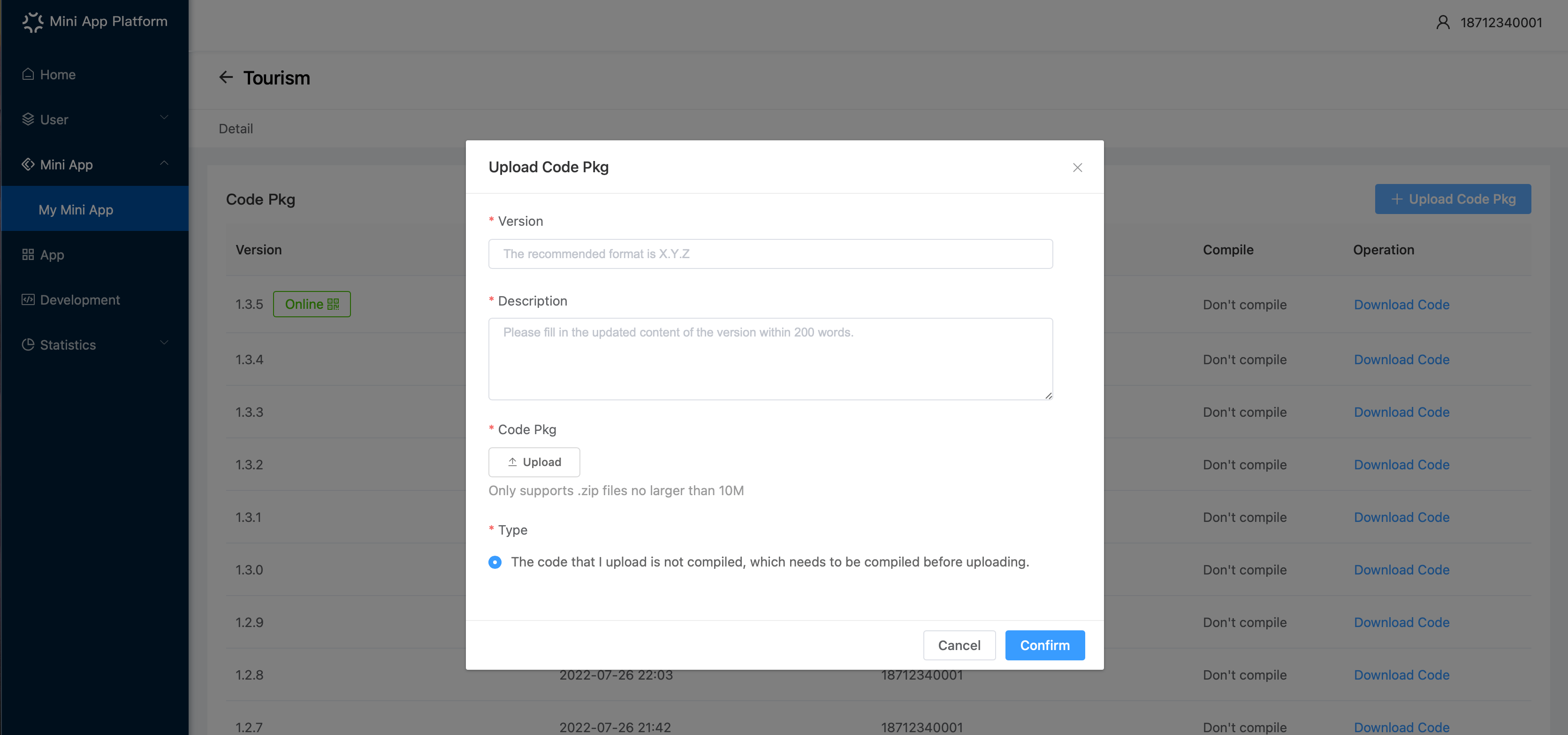Collapse the Mini App sidebar menu
Viewport: 1568px width, 735px height.
[94, 164]
